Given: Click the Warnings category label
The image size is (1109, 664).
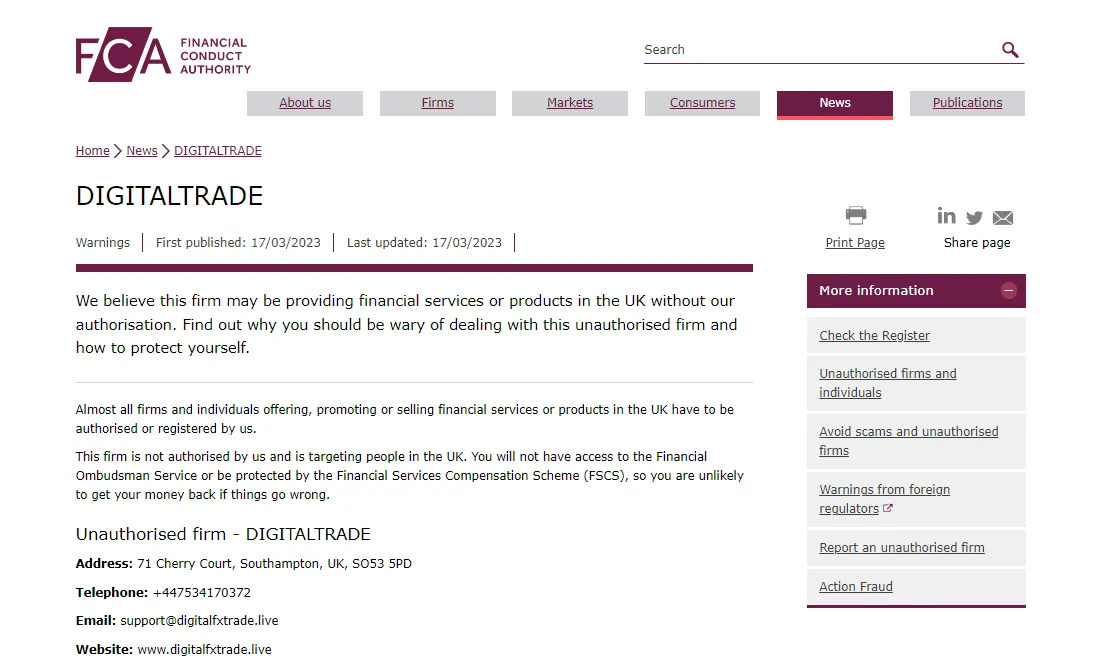Looking at the screenshot, I should tap(103, 243).
